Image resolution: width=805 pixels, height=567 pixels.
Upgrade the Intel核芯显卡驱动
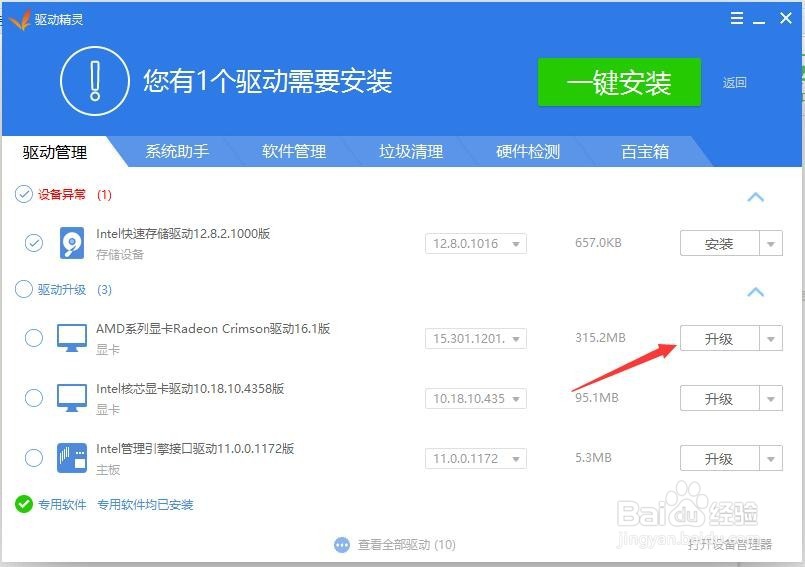pos(719,399)
